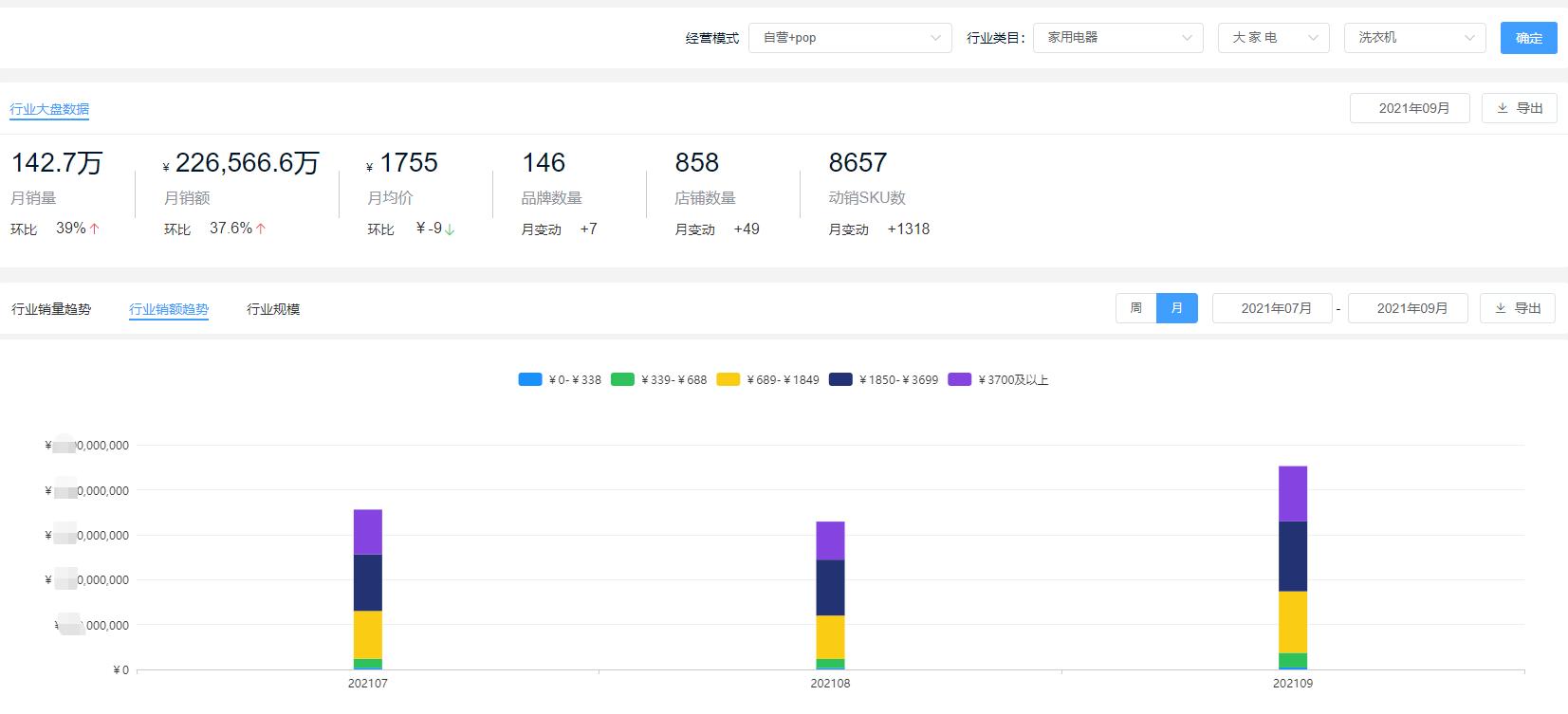Select the 行业销额趋势 tab

(x=169, y=309)
